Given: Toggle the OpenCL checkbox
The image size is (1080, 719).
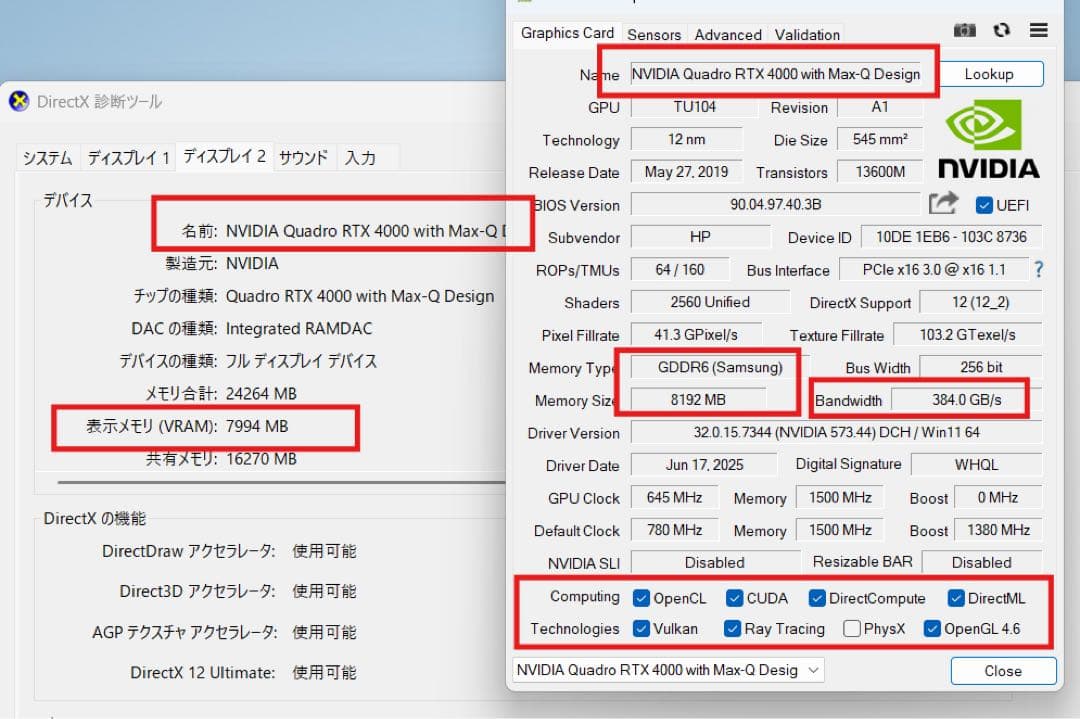Looking at the screenshot, I should [x=641, y=598].
